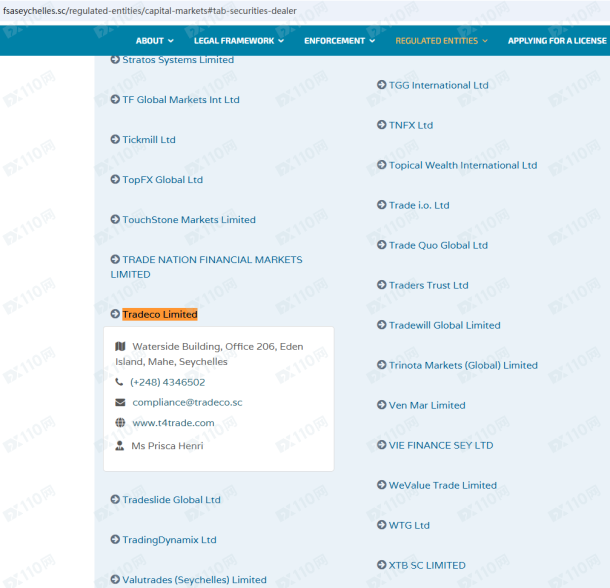The image size is (610, 588).
Task: Expand the WTG Ltd entry
Action: (409, 525)
